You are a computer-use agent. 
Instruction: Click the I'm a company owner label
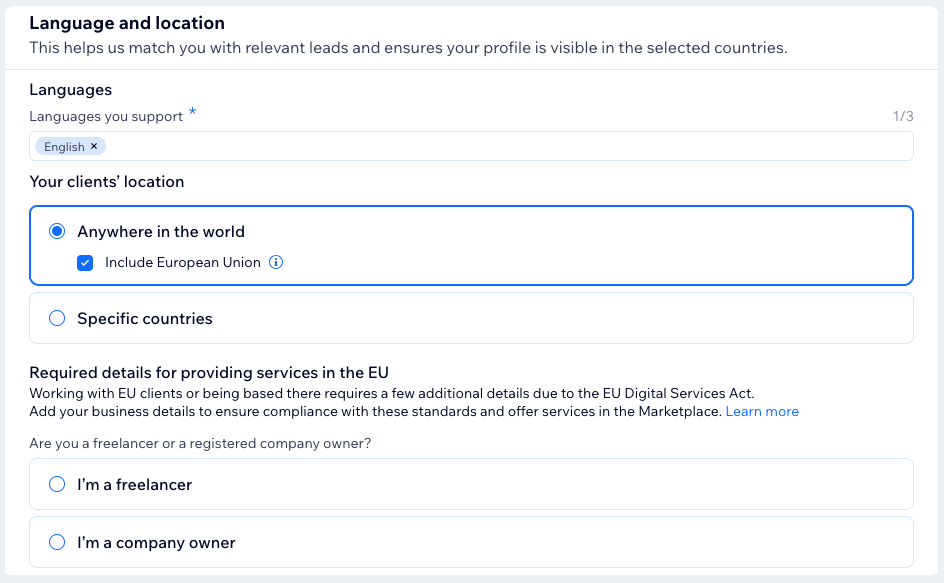click(x=156, y=543)
